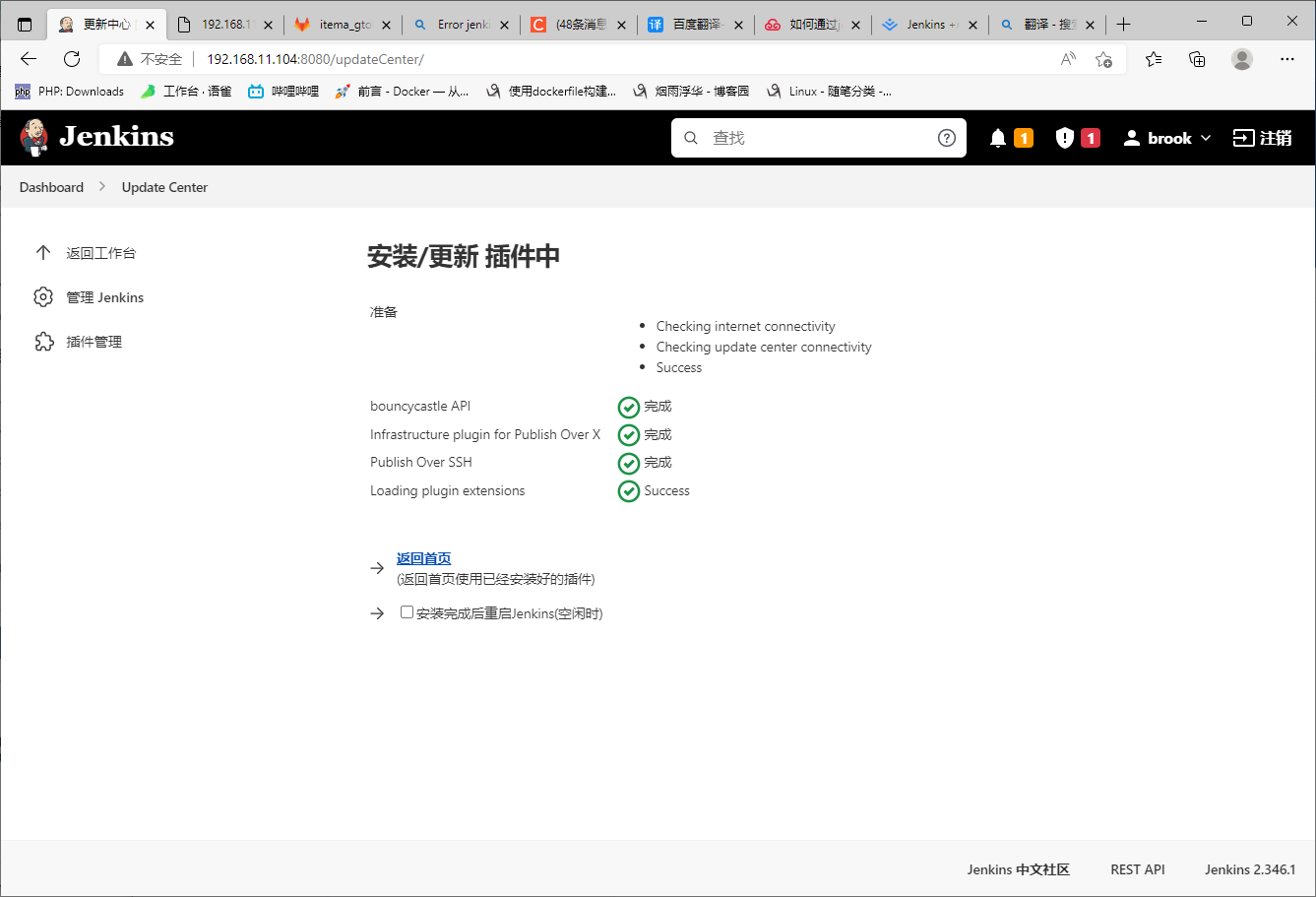Click 返回工作台 in the sidebar
Screen dimensions: 1316x897
coord(101,253)
